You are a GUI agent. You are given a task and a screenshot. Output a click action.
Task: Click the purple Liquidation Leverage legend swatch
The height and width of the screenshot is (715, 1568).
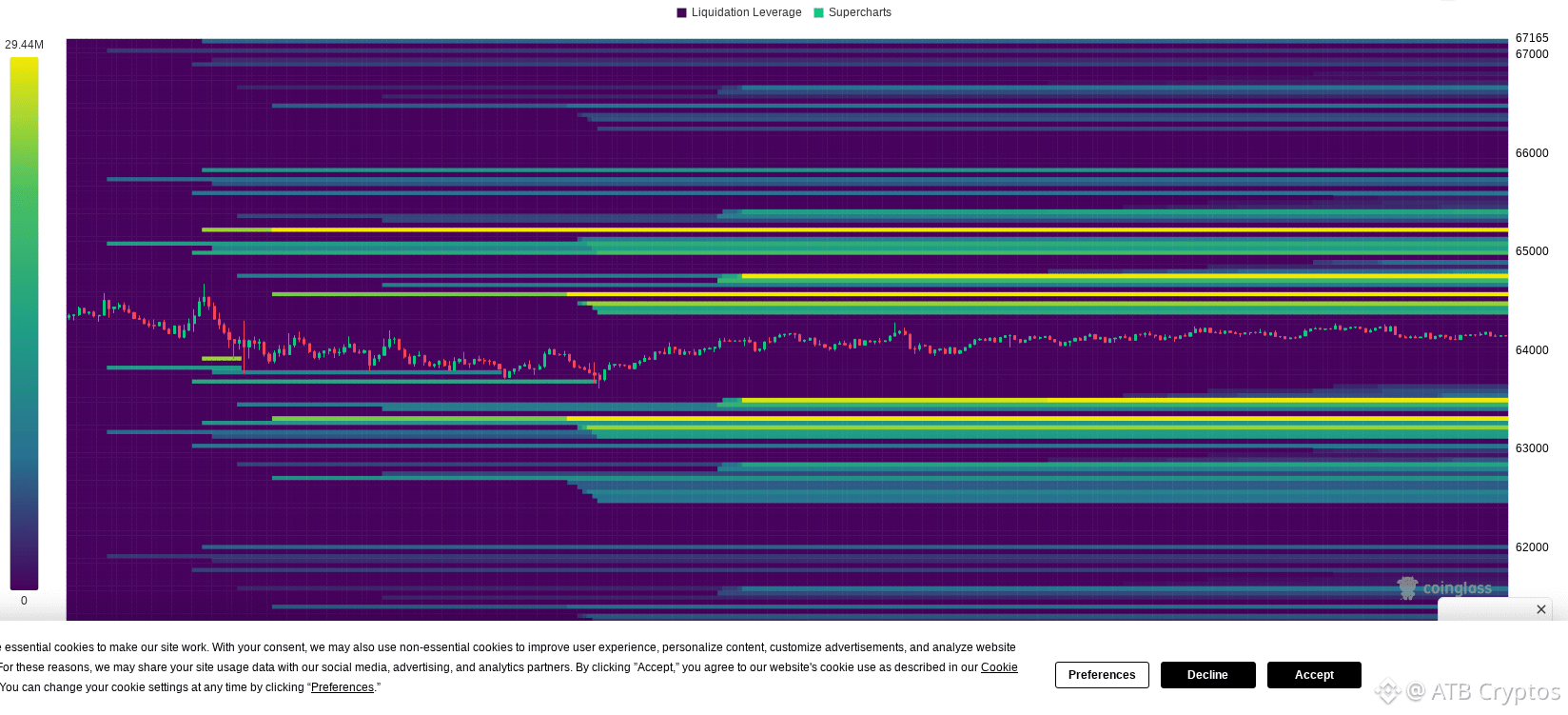coord(681,12)
